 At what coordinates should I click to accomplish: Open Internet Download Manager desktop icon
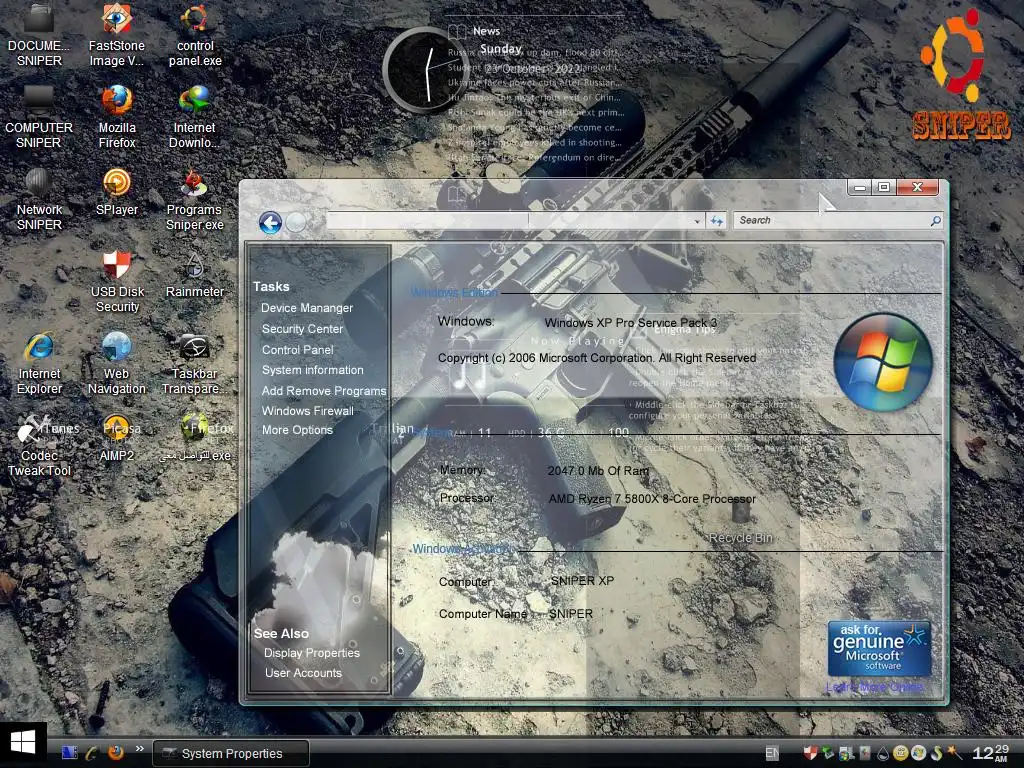[195, 116]
